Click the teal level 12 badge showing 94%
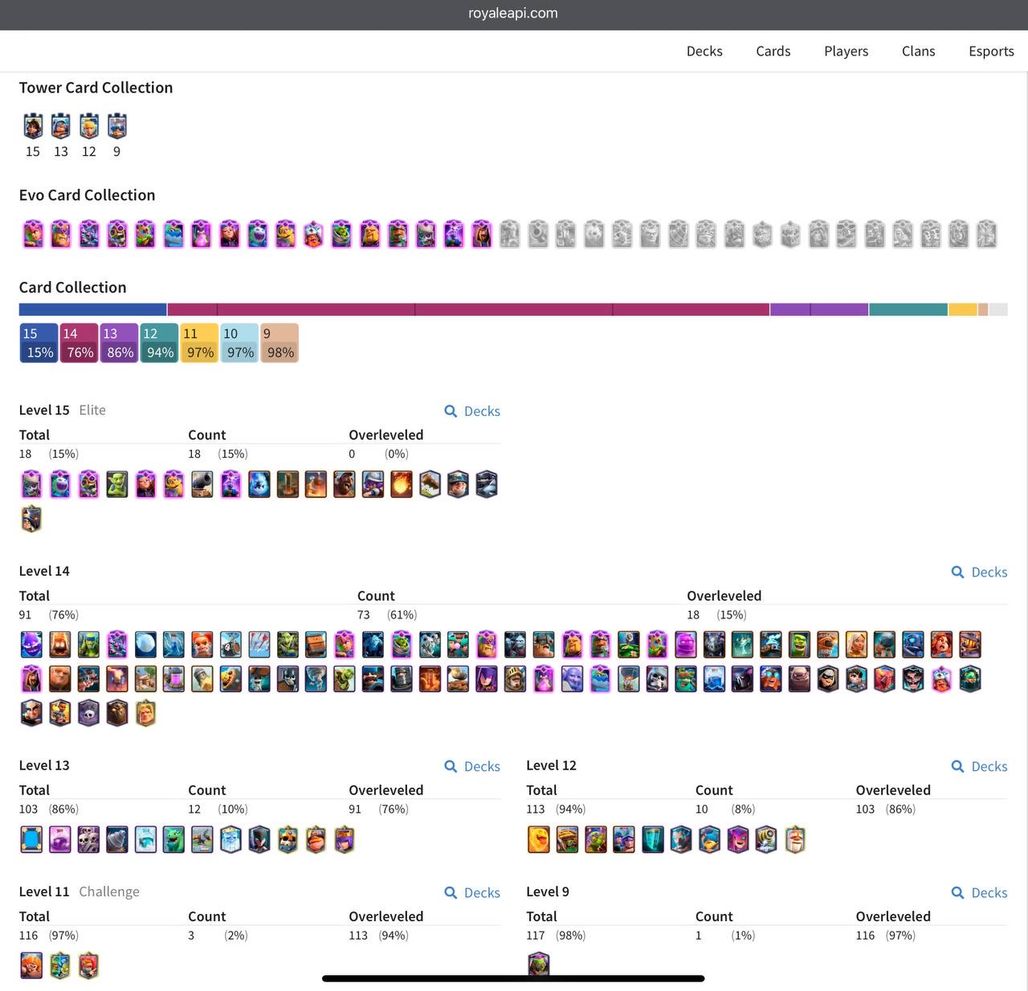This screenshot has width=1028, height=991. 159,343
